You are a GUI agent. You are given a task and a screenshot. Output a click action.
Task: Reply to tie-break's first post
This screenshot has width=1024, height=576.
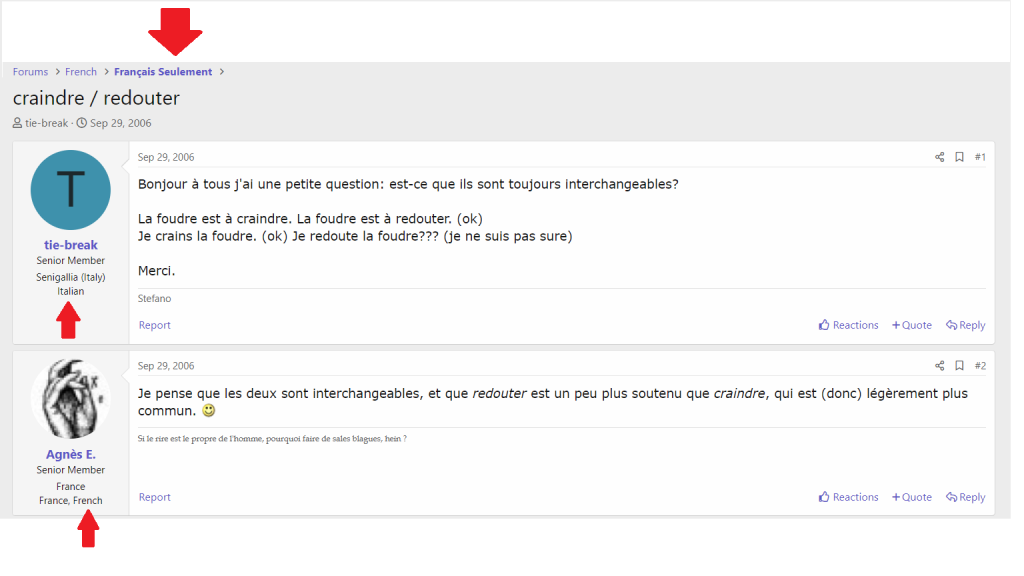pos(965,325)
